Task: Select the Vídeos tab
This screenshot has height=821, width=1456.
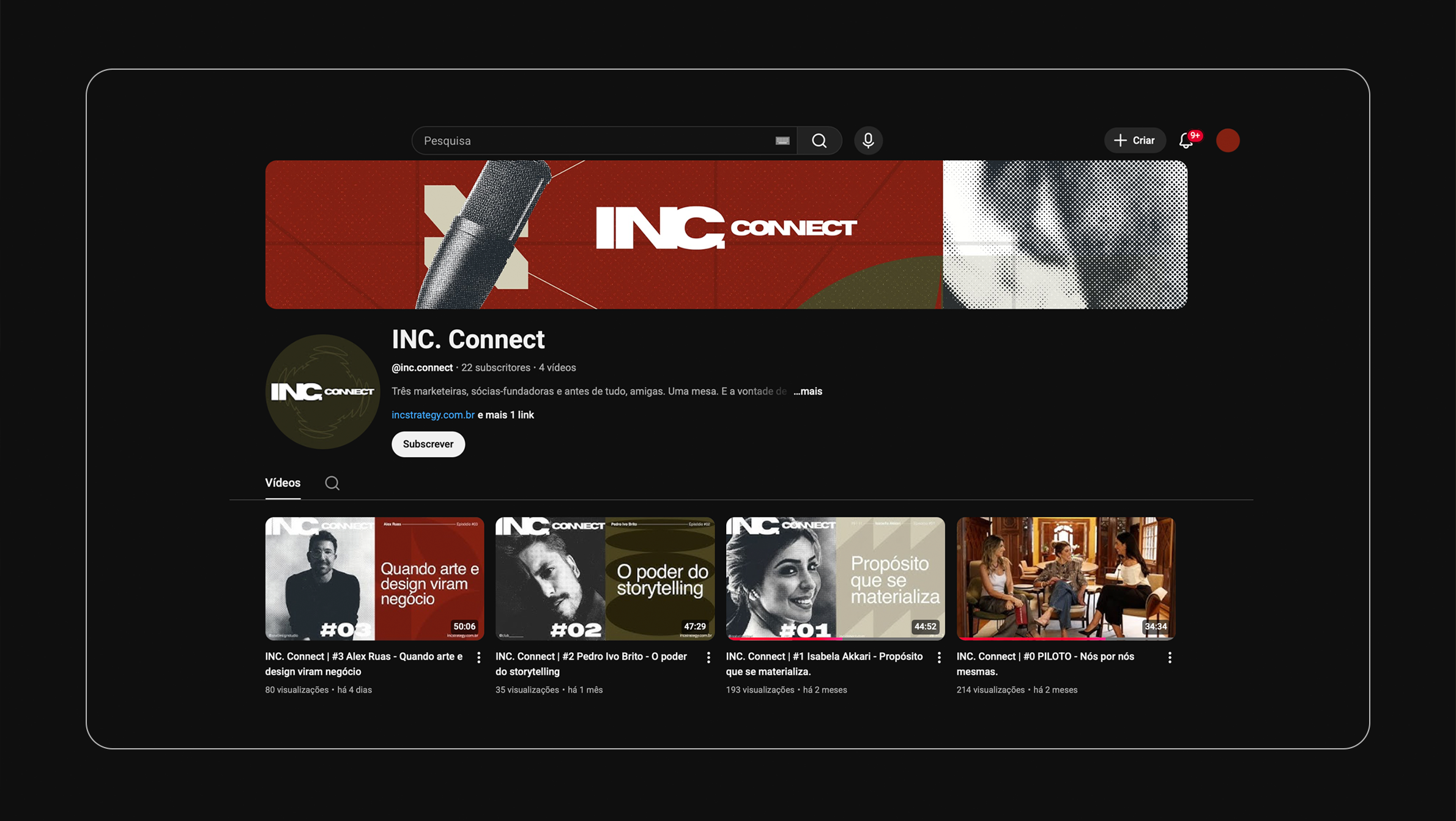Action: tap(283, 483)
